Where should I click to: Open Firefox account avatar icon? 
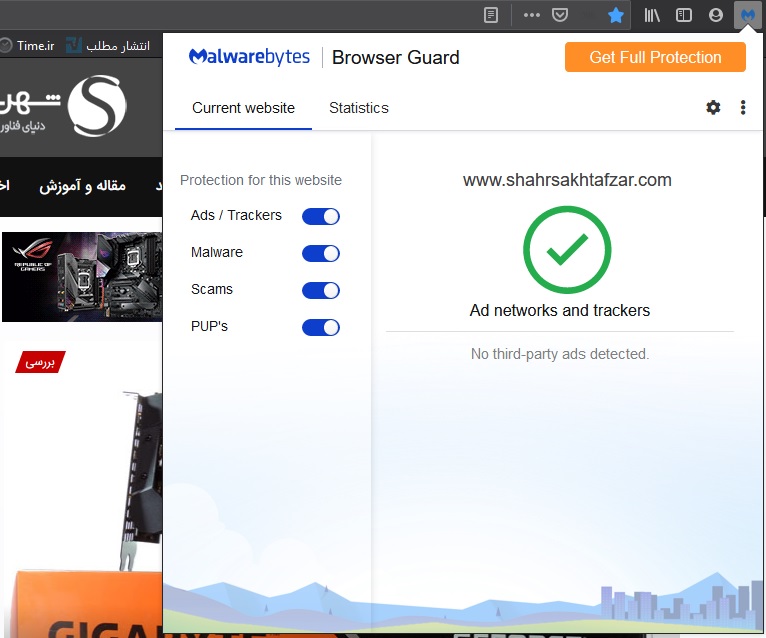716,15
